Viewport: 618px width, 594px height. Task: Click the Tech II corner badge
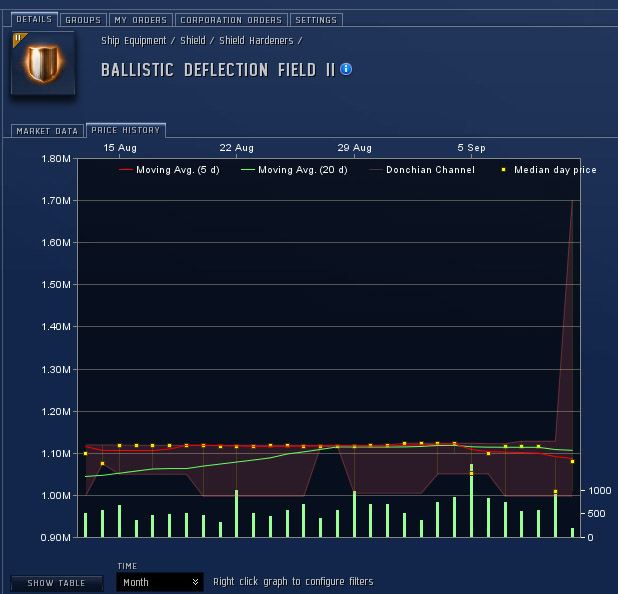(x=19, y=39)
